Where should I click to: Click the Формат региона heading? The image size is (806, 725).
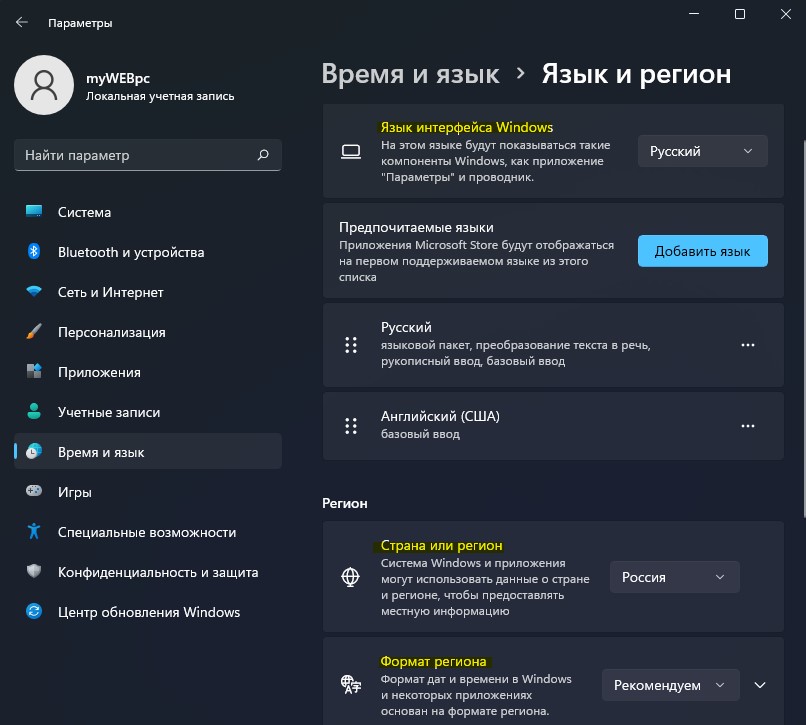tap(433, 661)
